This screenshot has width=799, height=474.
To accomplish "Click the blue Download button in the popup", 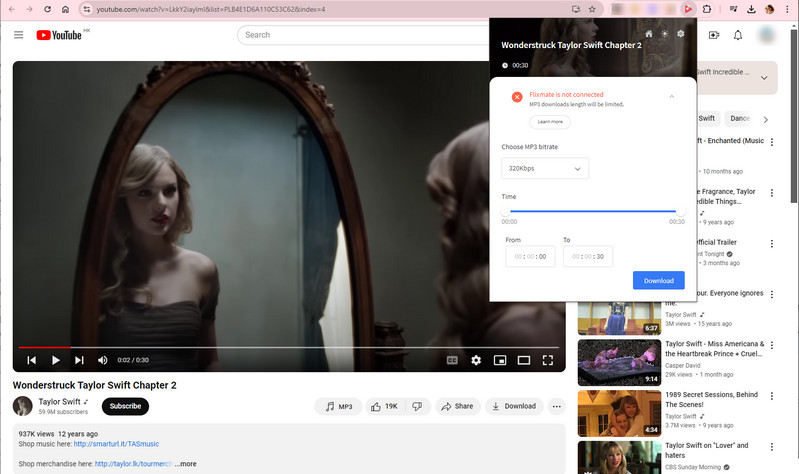I will click(x=658, y=280).
